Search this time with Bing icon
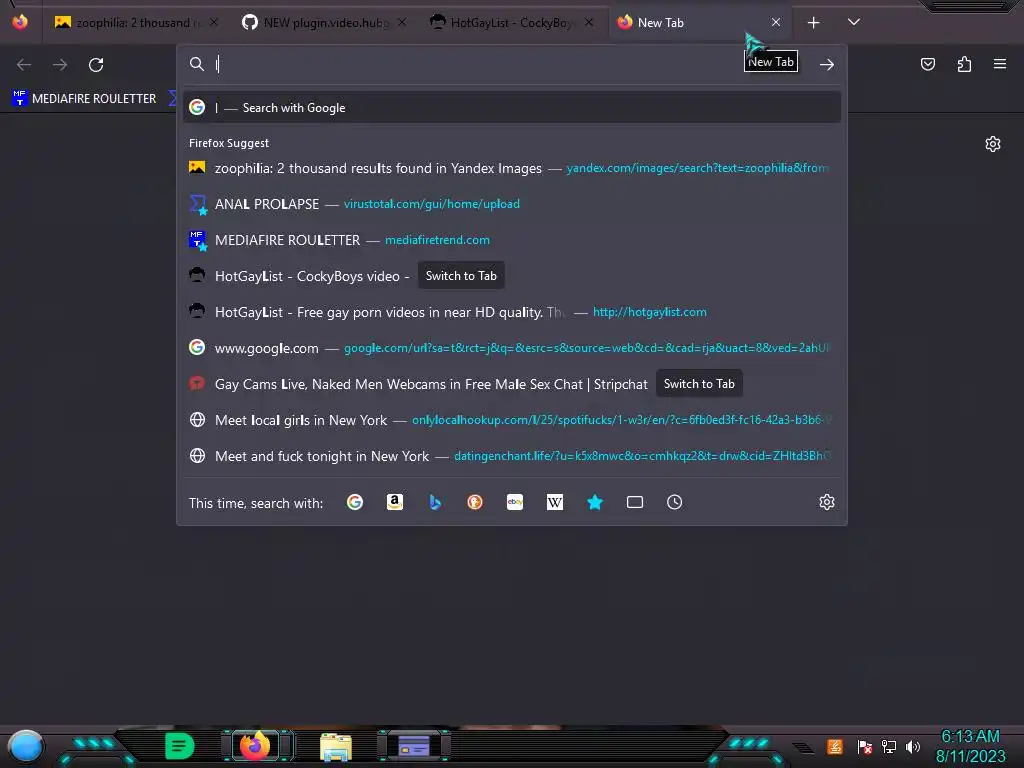This screenshot has height=768, width=1024. [x=435, y=502]
